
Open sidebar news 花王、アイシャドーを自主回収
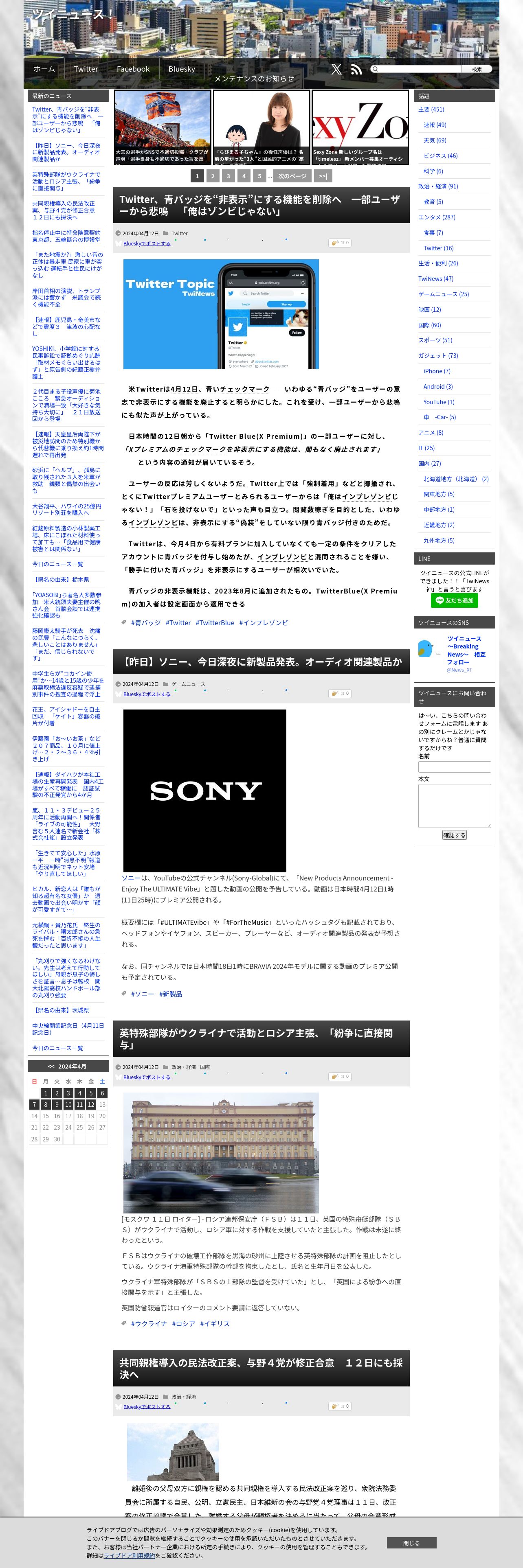pyautogui.click(x=66, y=716)
